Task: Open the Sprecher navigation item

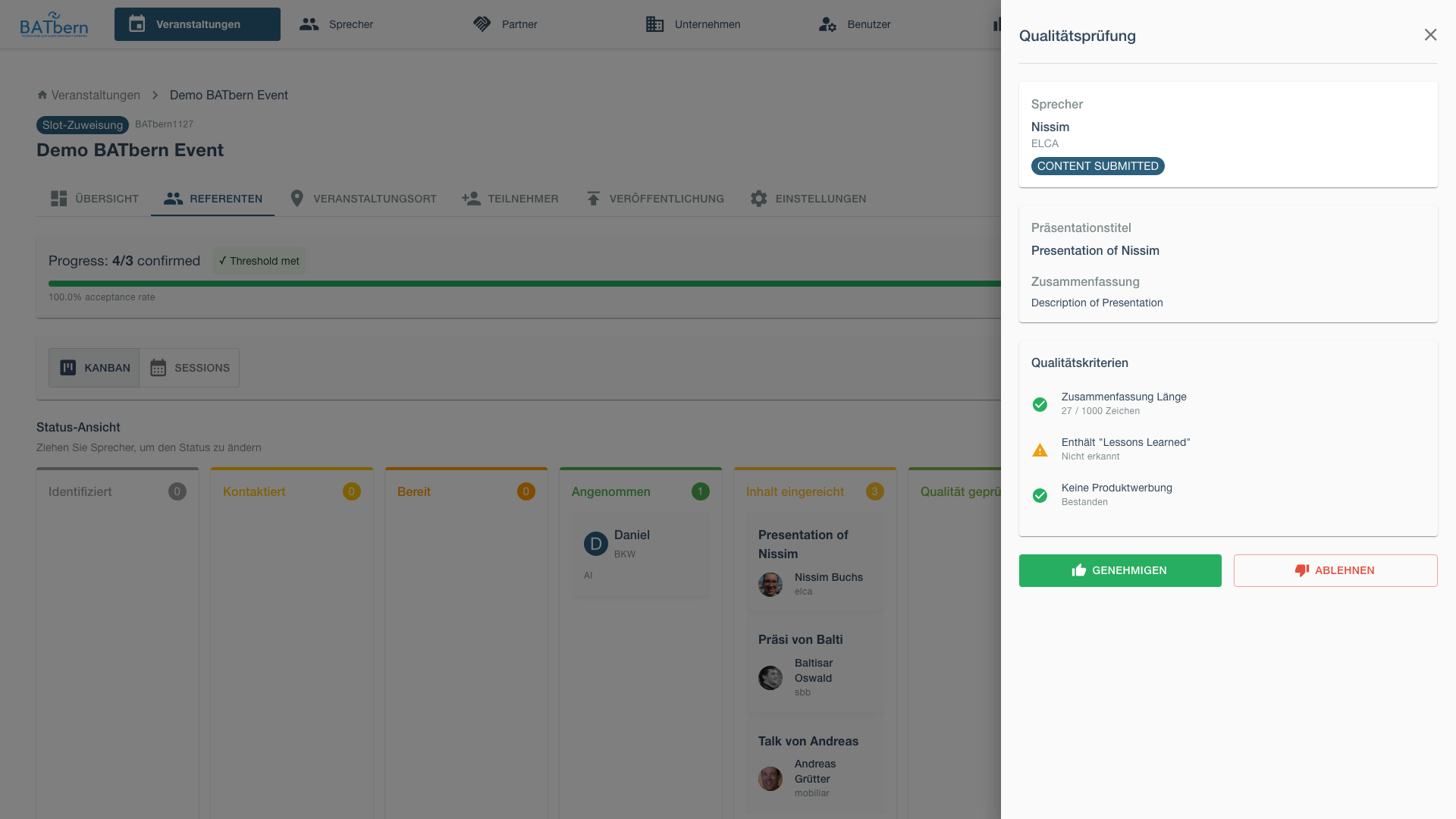Action: click(x=336, y=24)
